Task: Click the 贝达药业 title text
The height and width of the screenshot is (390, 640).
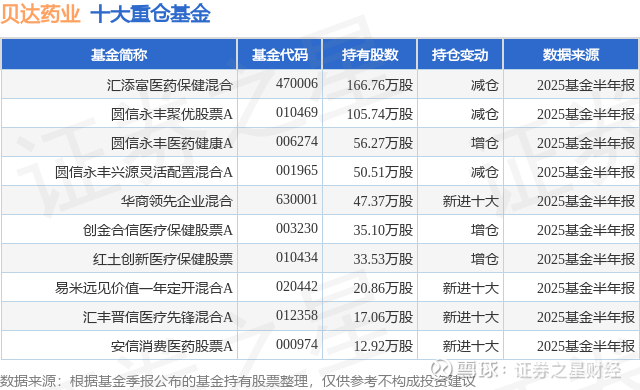Action: click(x=40, y=13)
